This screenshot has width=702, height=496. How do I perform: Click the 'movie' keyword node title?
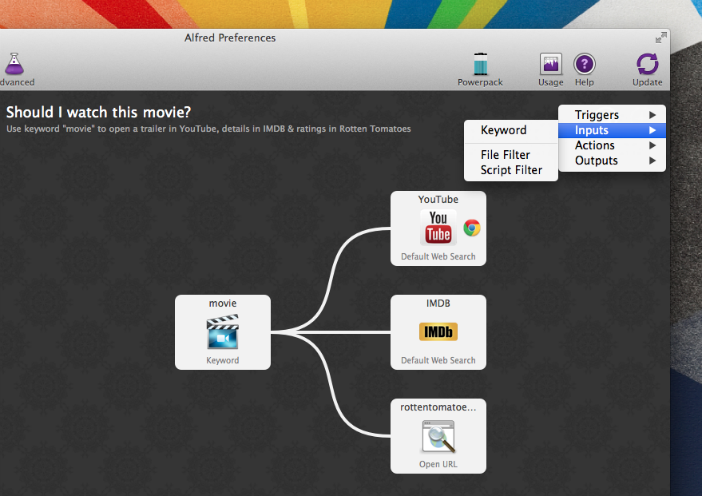(223, 304)
